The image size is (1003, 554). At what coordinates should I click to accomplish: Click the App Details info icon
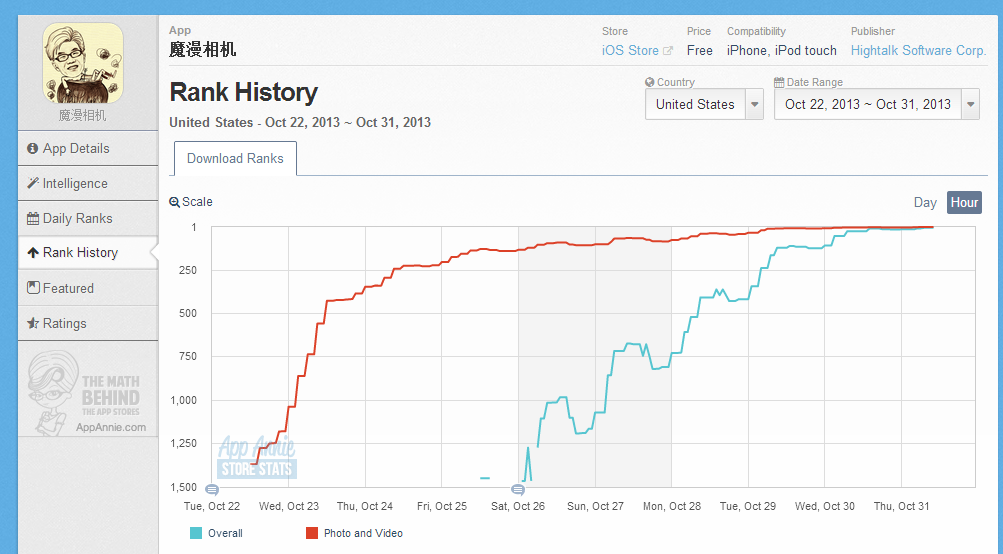(33, 148)
